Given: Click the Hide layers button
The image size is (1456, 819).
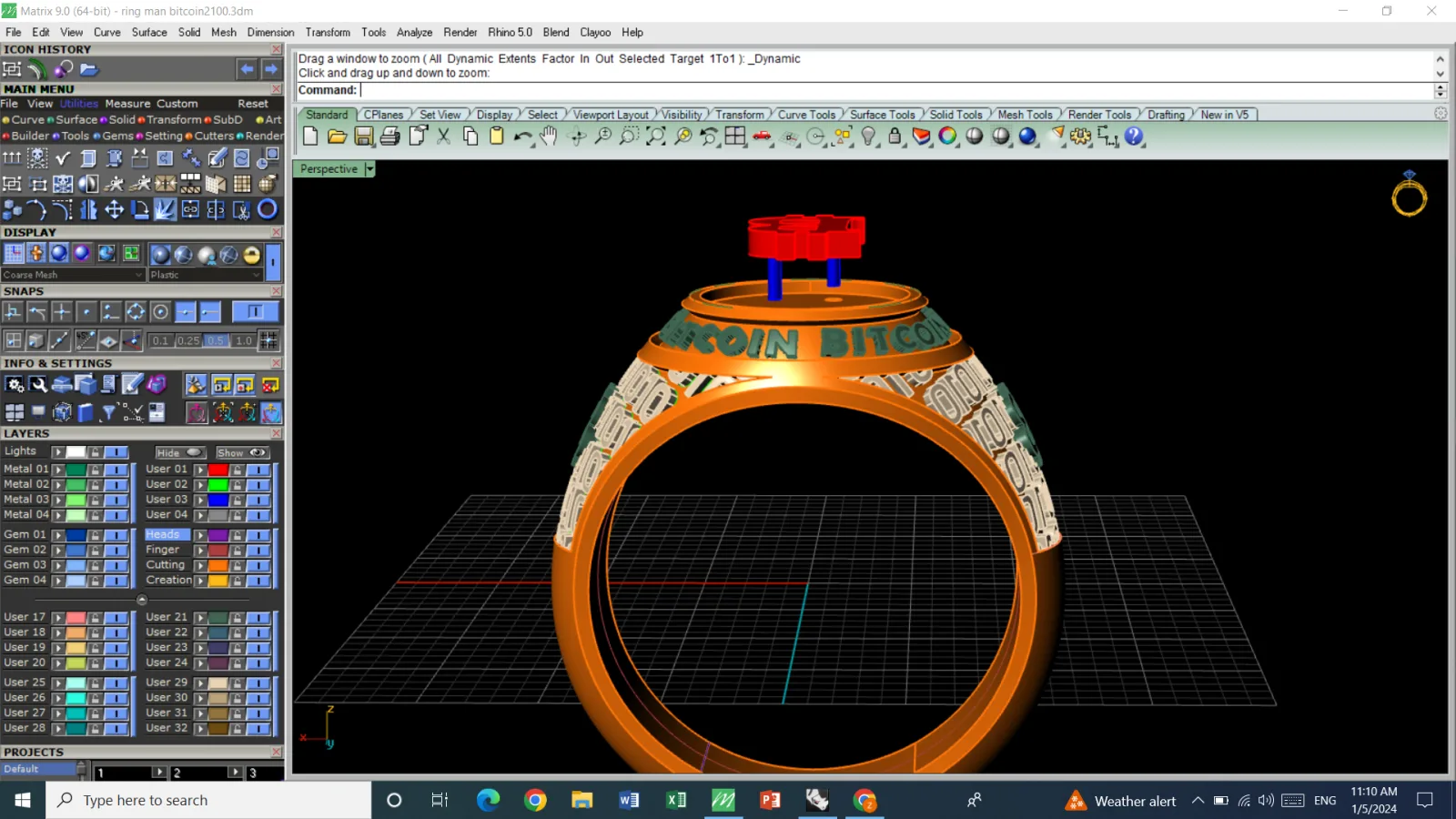Looking at the screenshot, I should coord(180,452).
